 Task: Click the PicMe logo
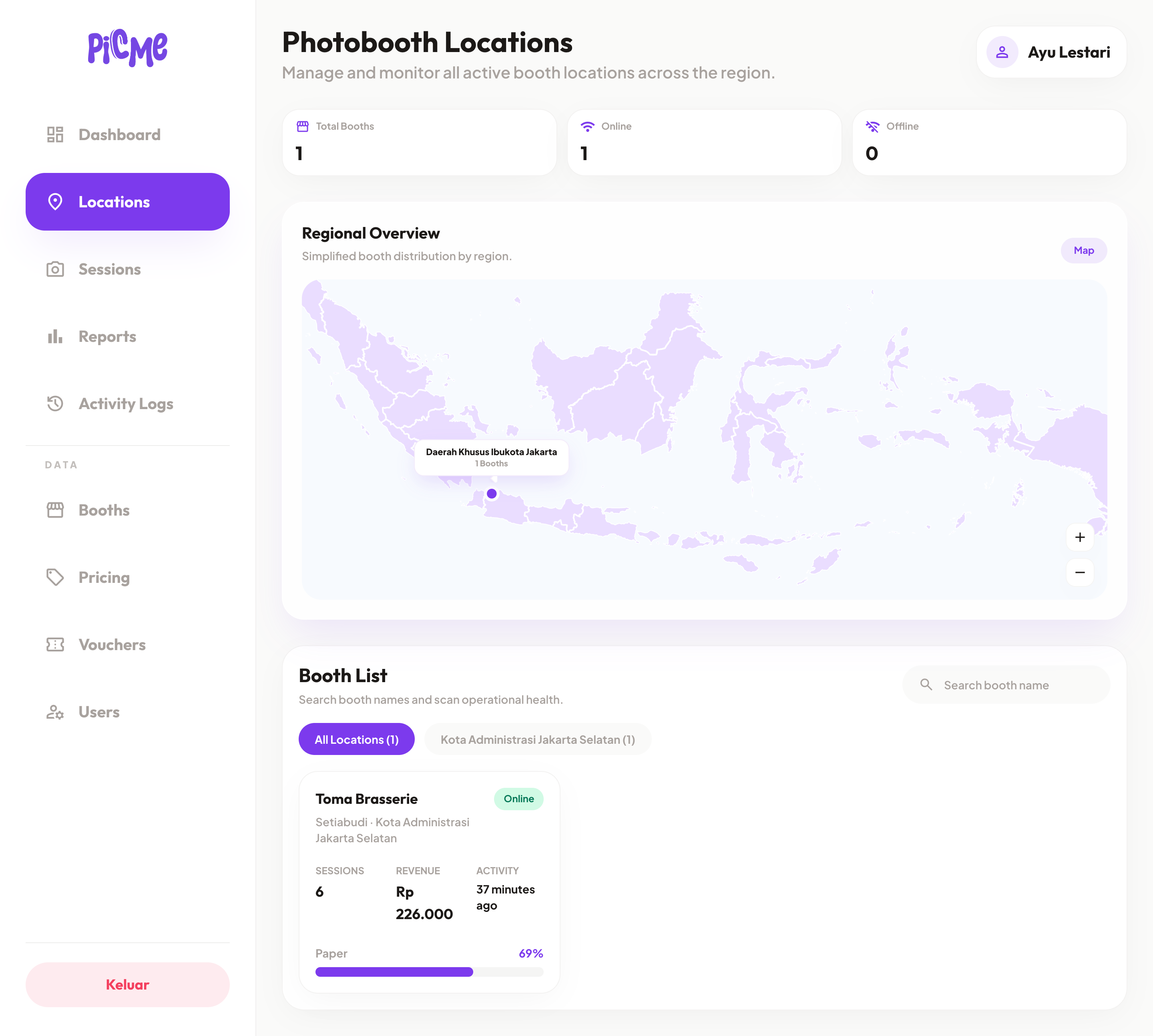pos(128,48)
